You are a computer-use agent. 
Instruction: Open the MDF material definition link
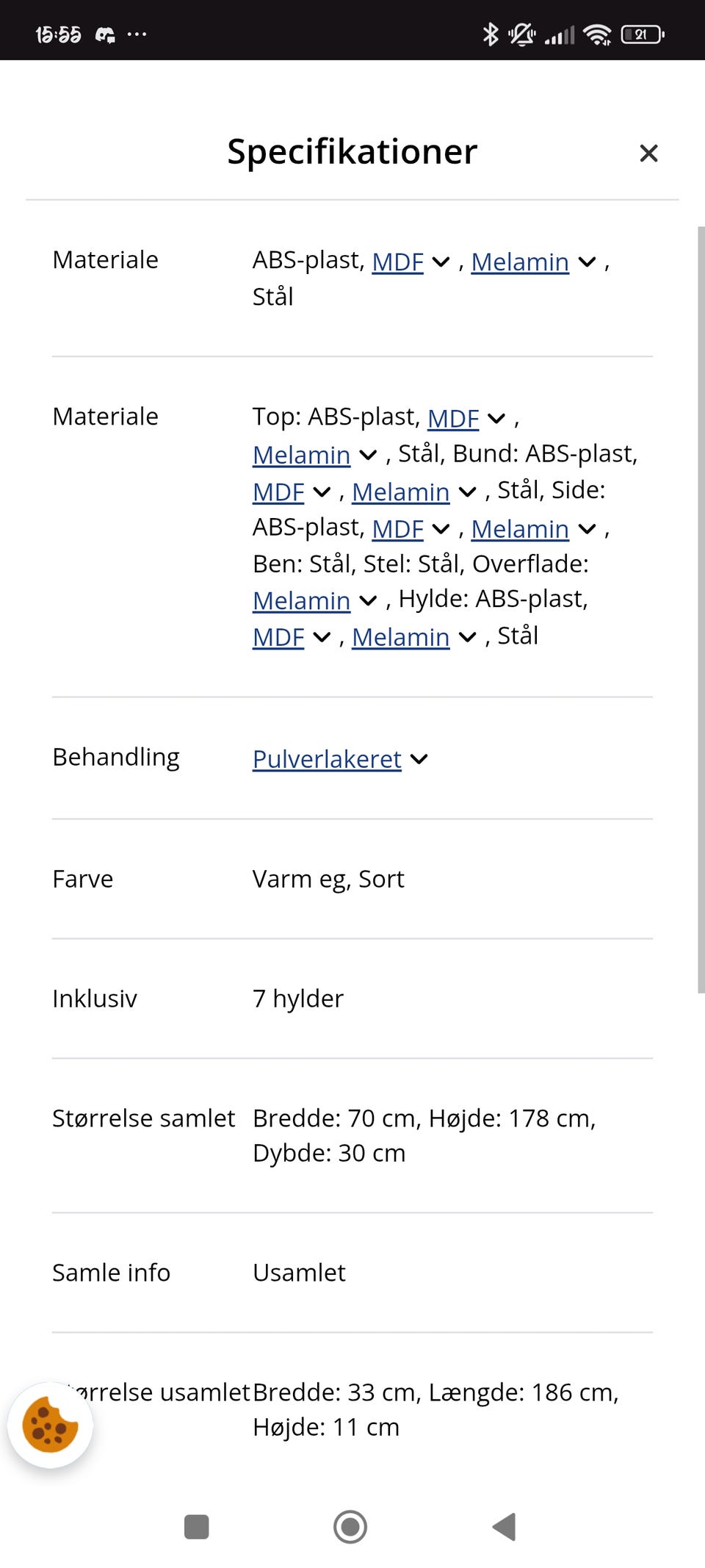397,262
